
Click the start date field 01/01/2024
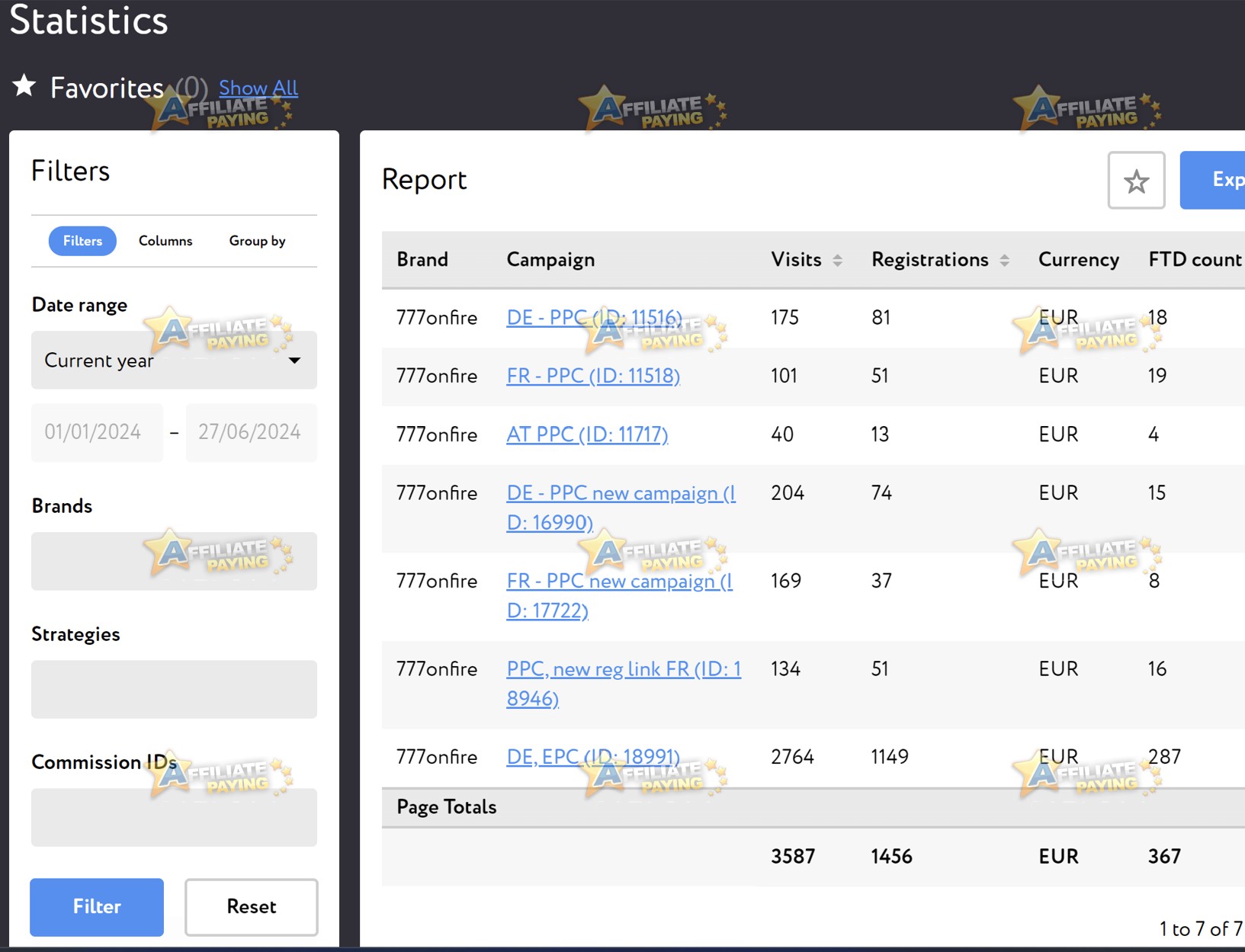(97, 432)
